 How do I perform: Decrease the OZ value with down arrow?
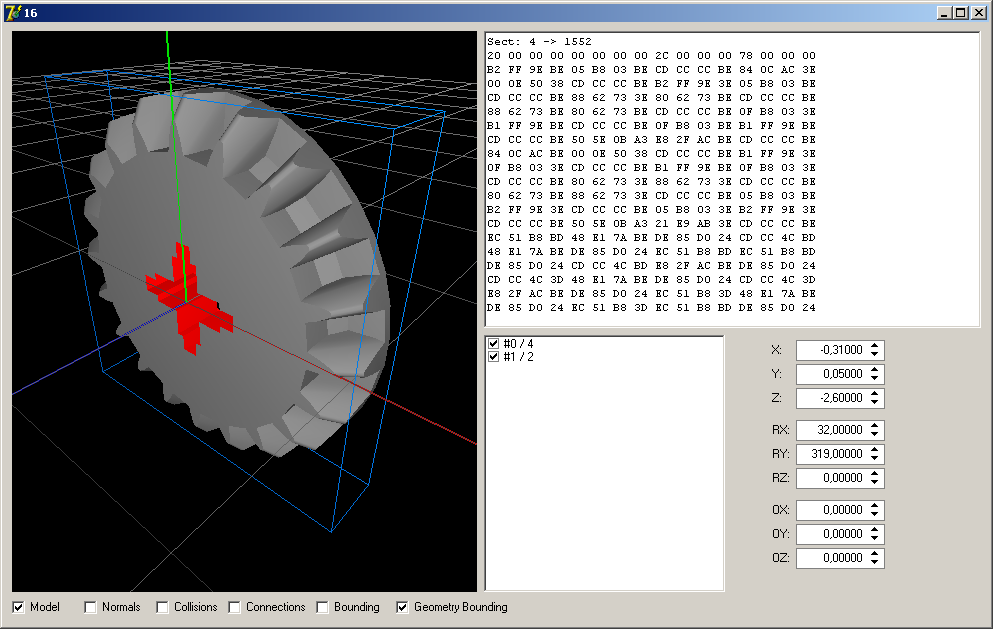pyautogui.click(x=875, y=563)
